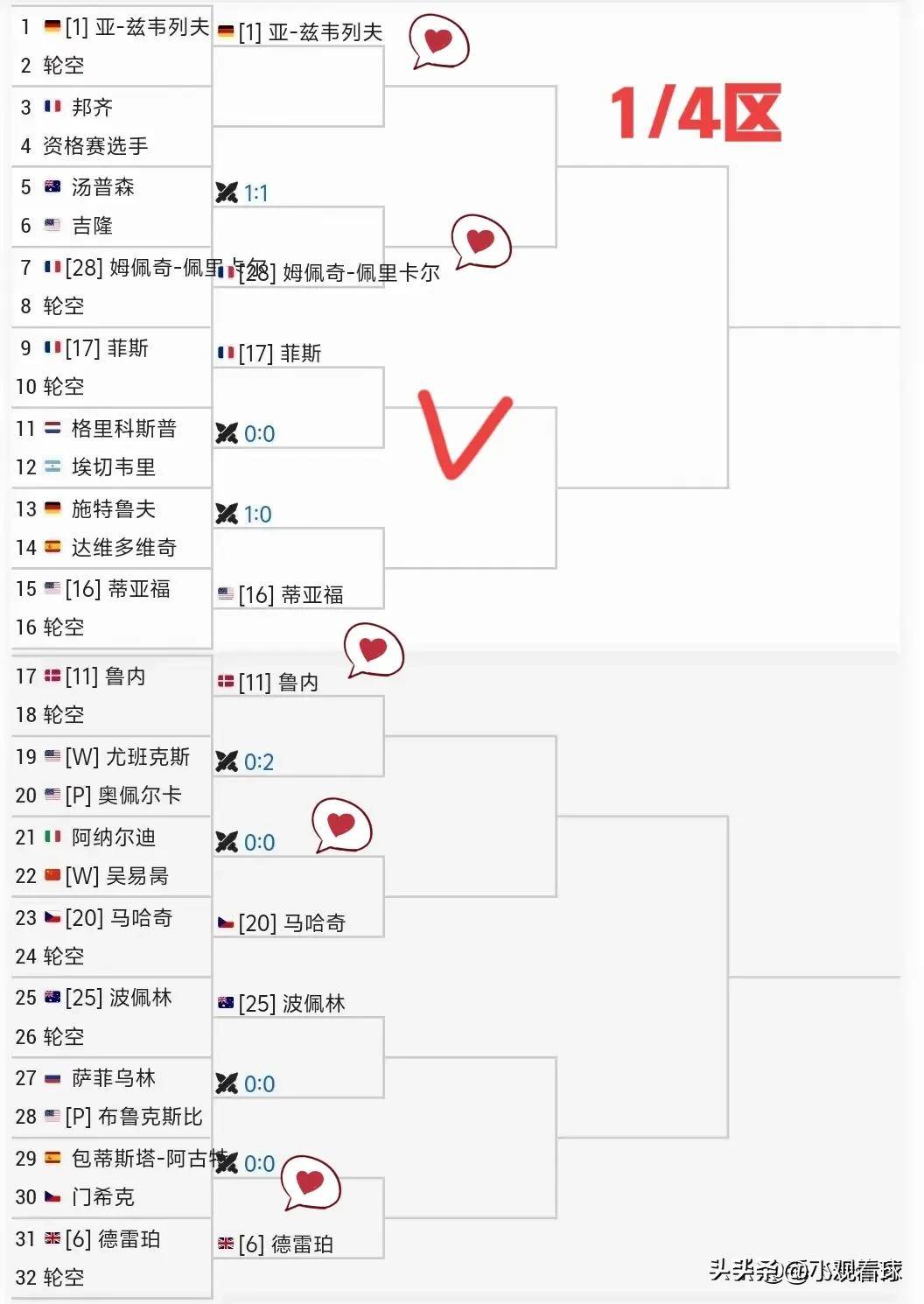Click the heart bubble above second-round 德雷珀
The image size is (924, 1304).
(x=310, y=1183)
